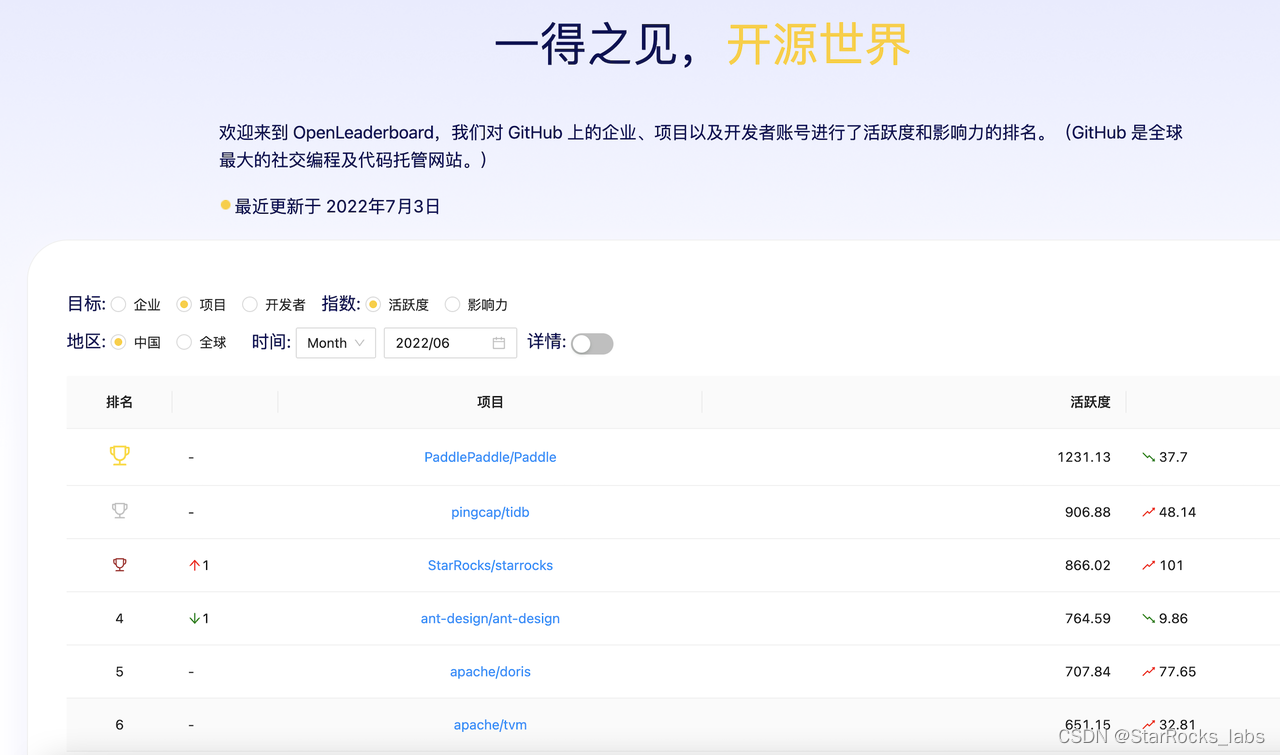Choose the 活跃度 index option

point(373,304)
